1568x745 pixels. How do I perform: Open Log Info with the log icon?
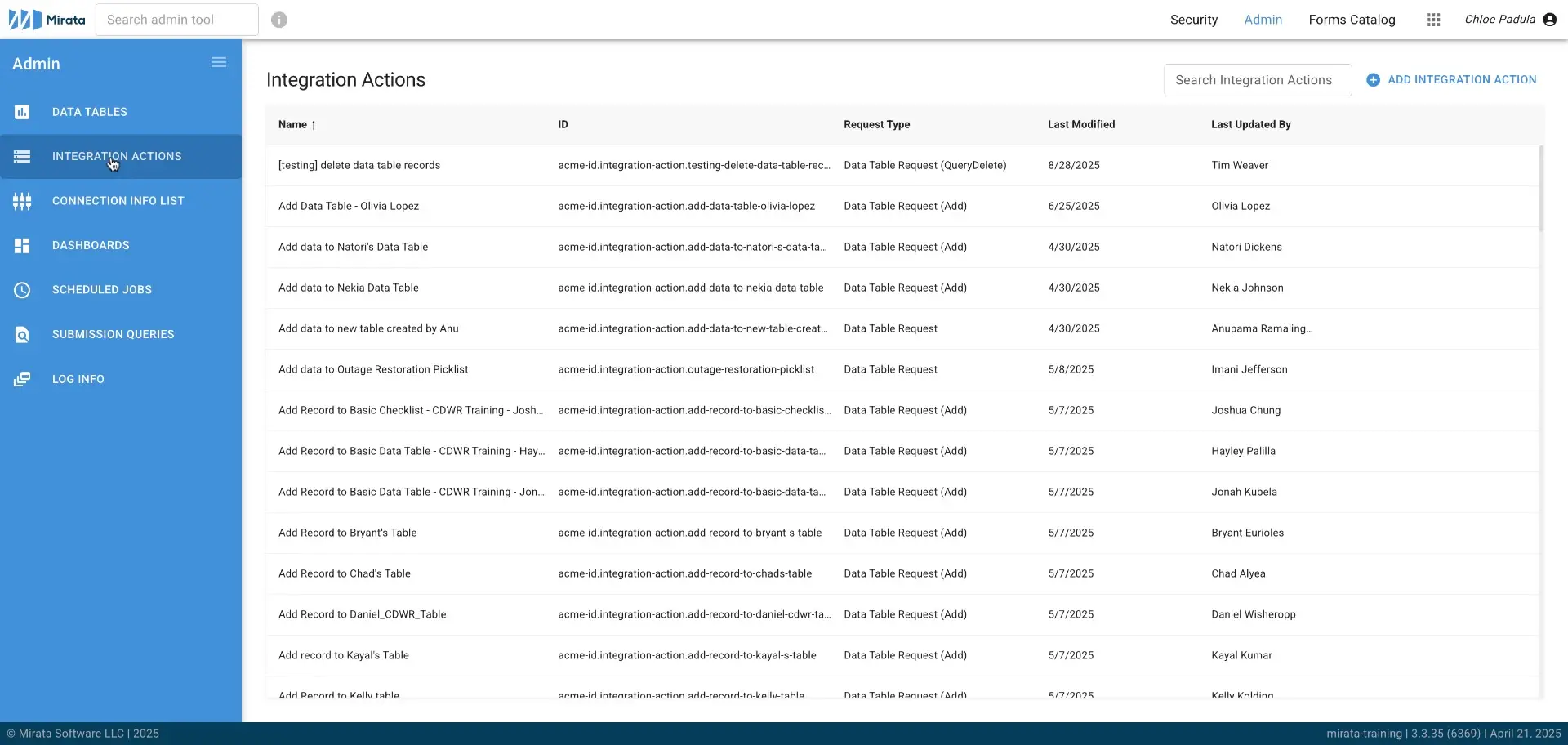pos(22,378)
